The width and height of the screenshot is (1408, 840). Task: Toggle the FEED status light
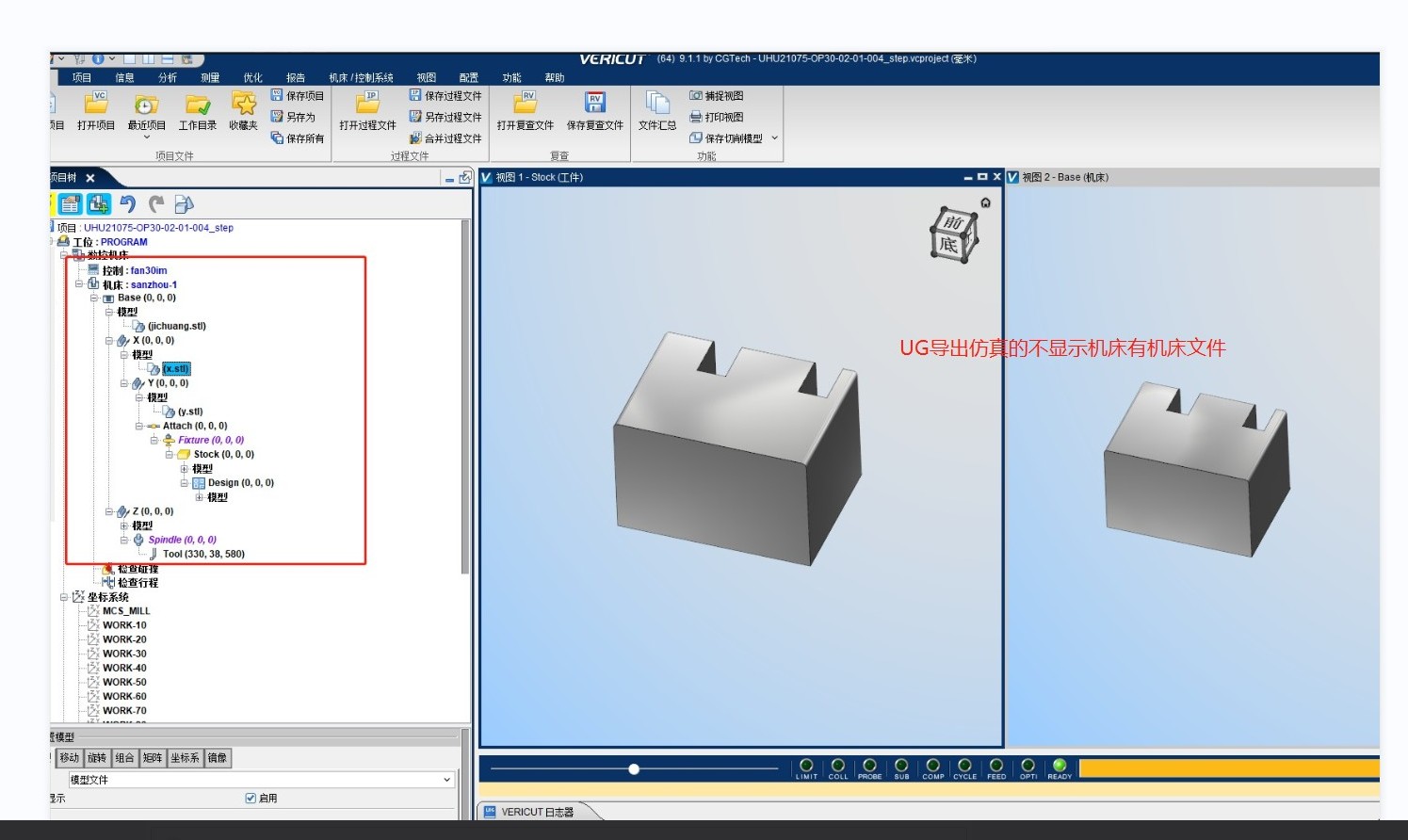996,765
